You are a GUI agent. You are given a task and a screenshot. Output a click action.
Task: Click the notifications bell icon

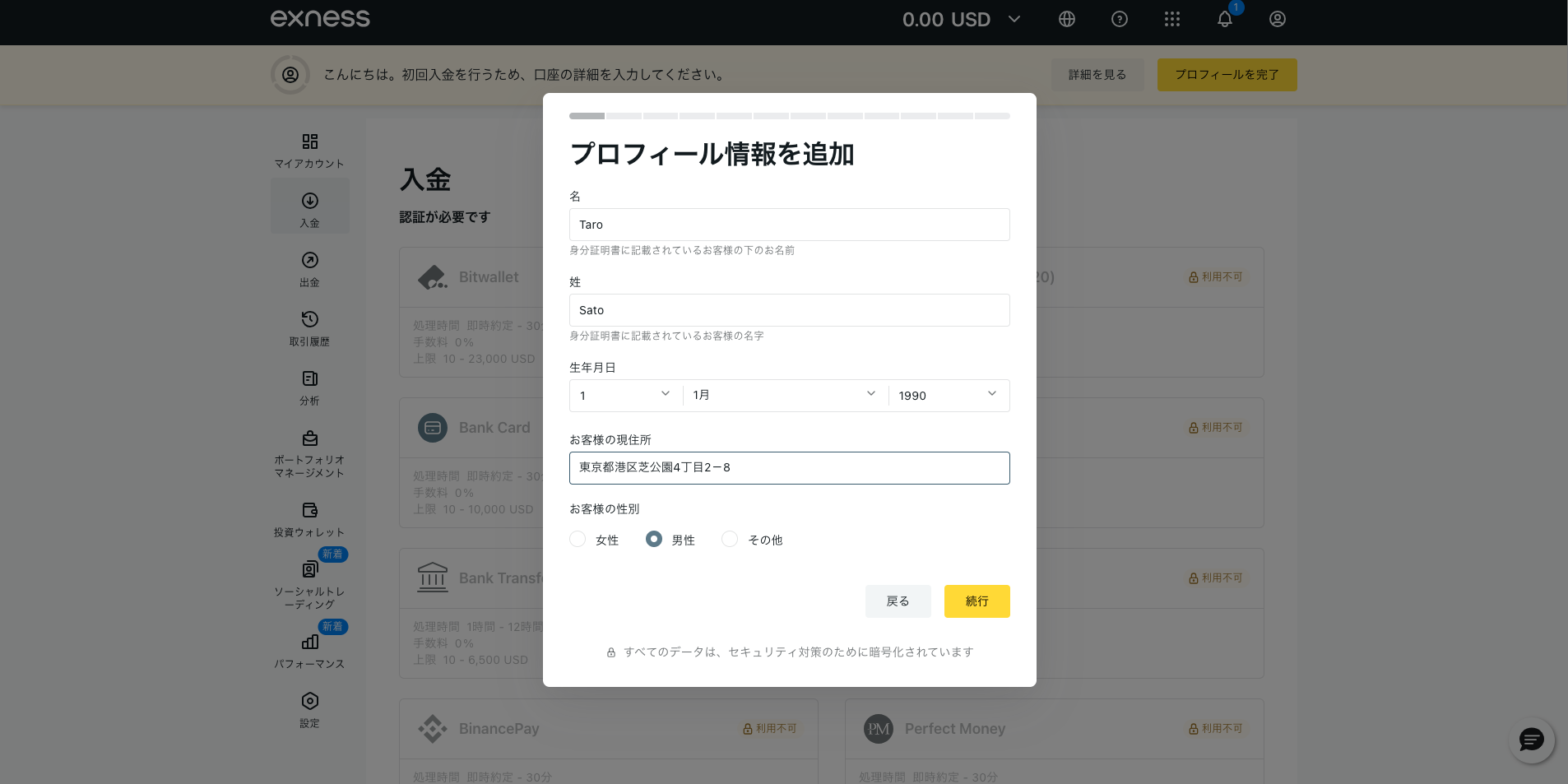[1224, 19]
